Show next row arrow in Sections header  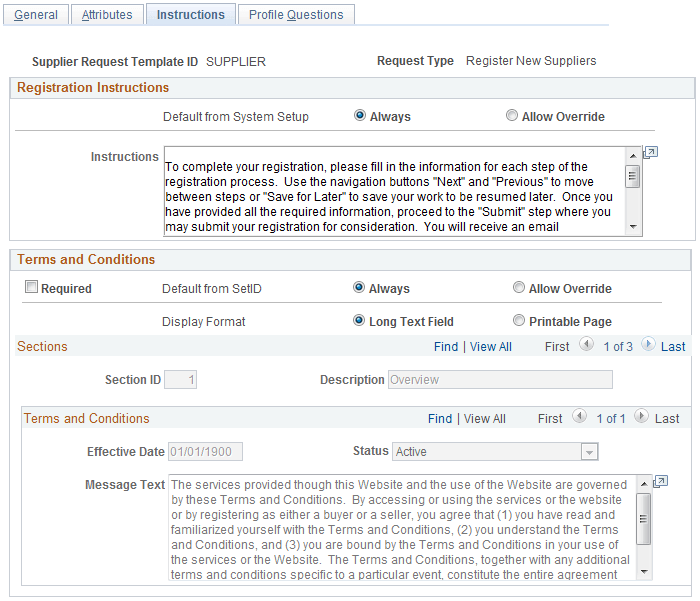pyautogui.click(x=648, y=344)
